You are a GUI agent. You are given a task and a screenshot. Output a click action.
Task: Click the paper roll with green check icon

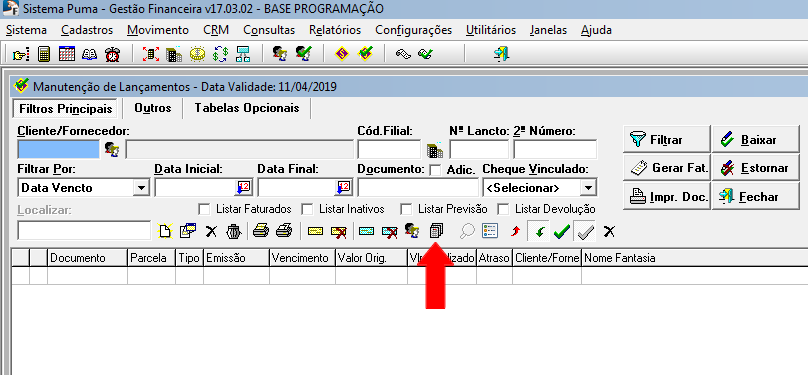[x=426, y=54]
